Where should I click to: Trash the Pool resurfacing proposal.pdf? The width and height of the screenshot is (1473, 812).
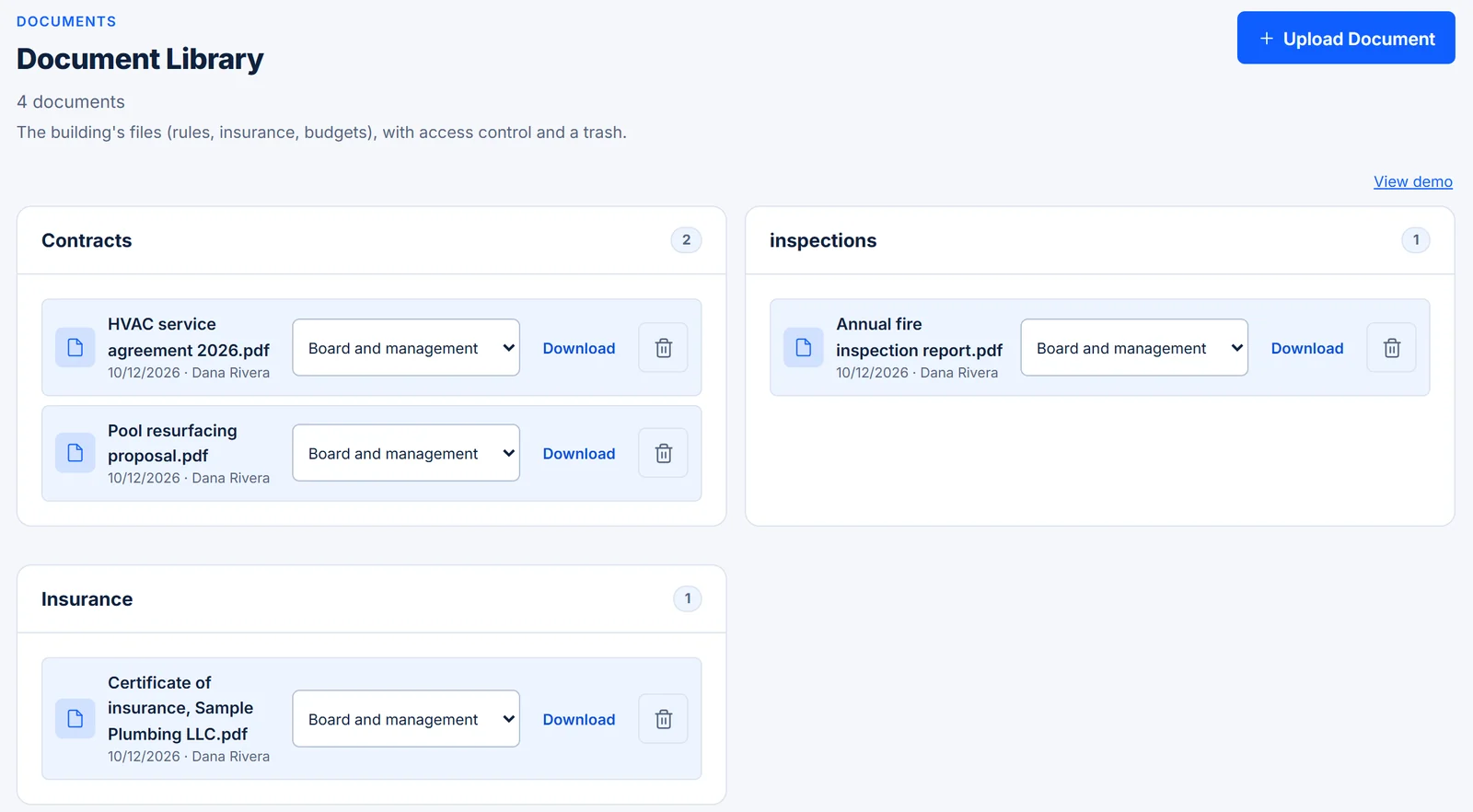pyautogui.click(x=663, y=453)
